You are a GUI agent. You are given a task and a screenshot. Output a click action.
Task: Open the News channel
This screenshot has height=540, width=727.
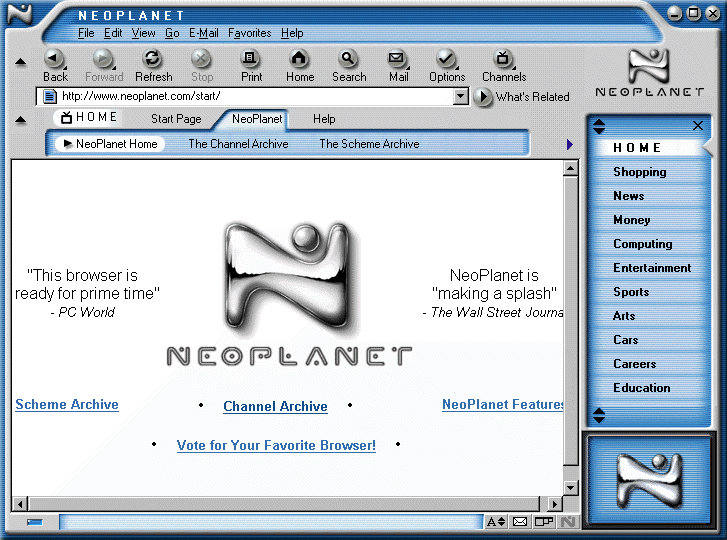point(629,196)
